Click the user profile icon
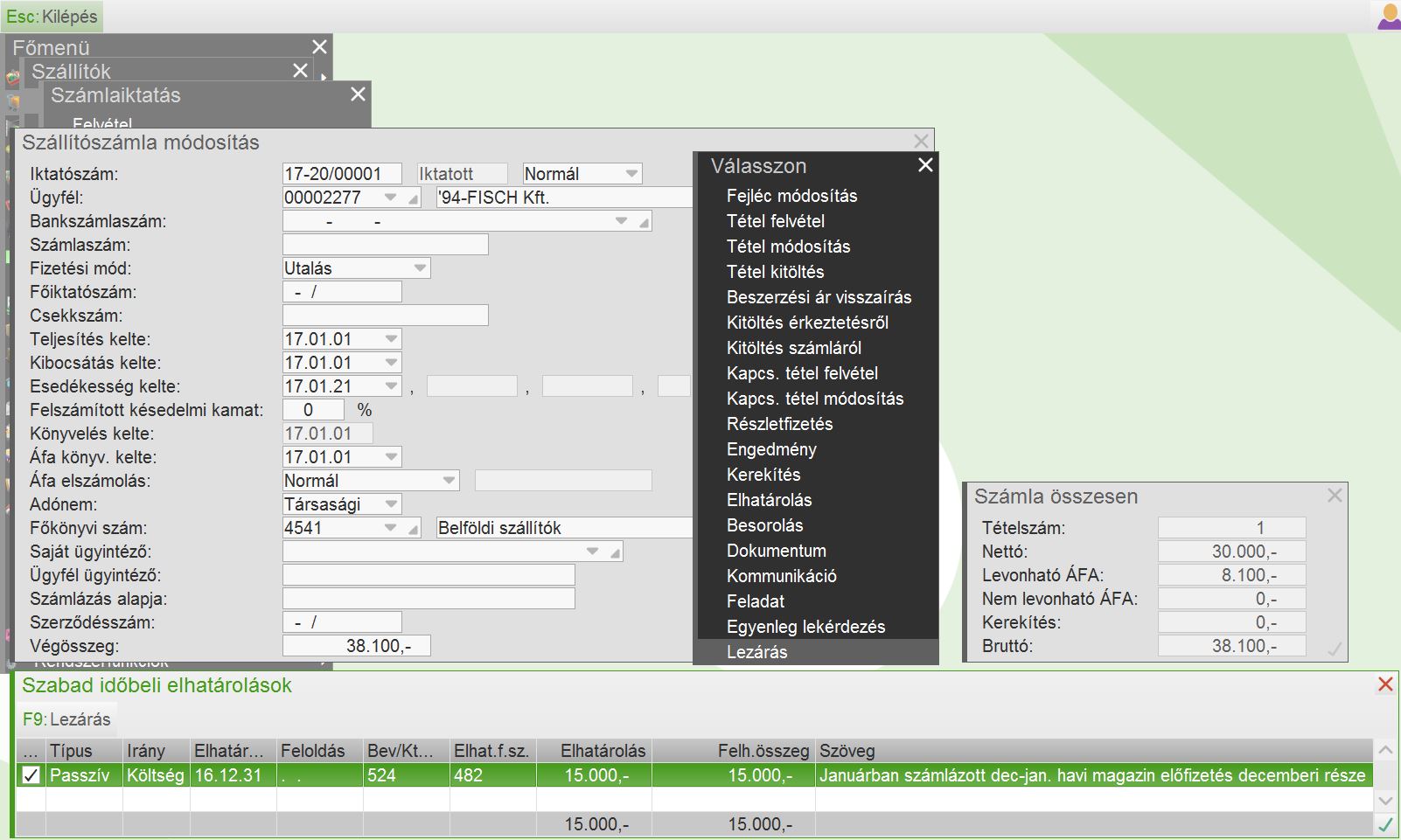 [1389, 17]
